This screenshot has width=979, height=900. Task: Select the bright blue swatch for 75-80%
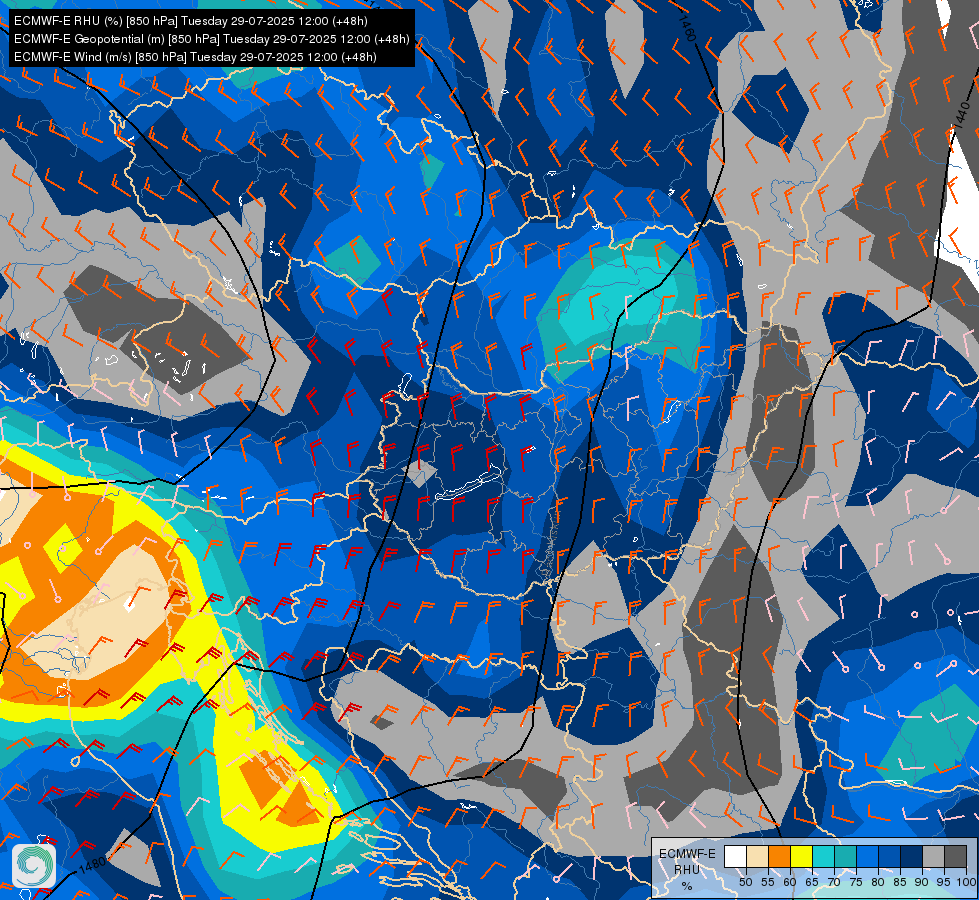click(867, 856)
